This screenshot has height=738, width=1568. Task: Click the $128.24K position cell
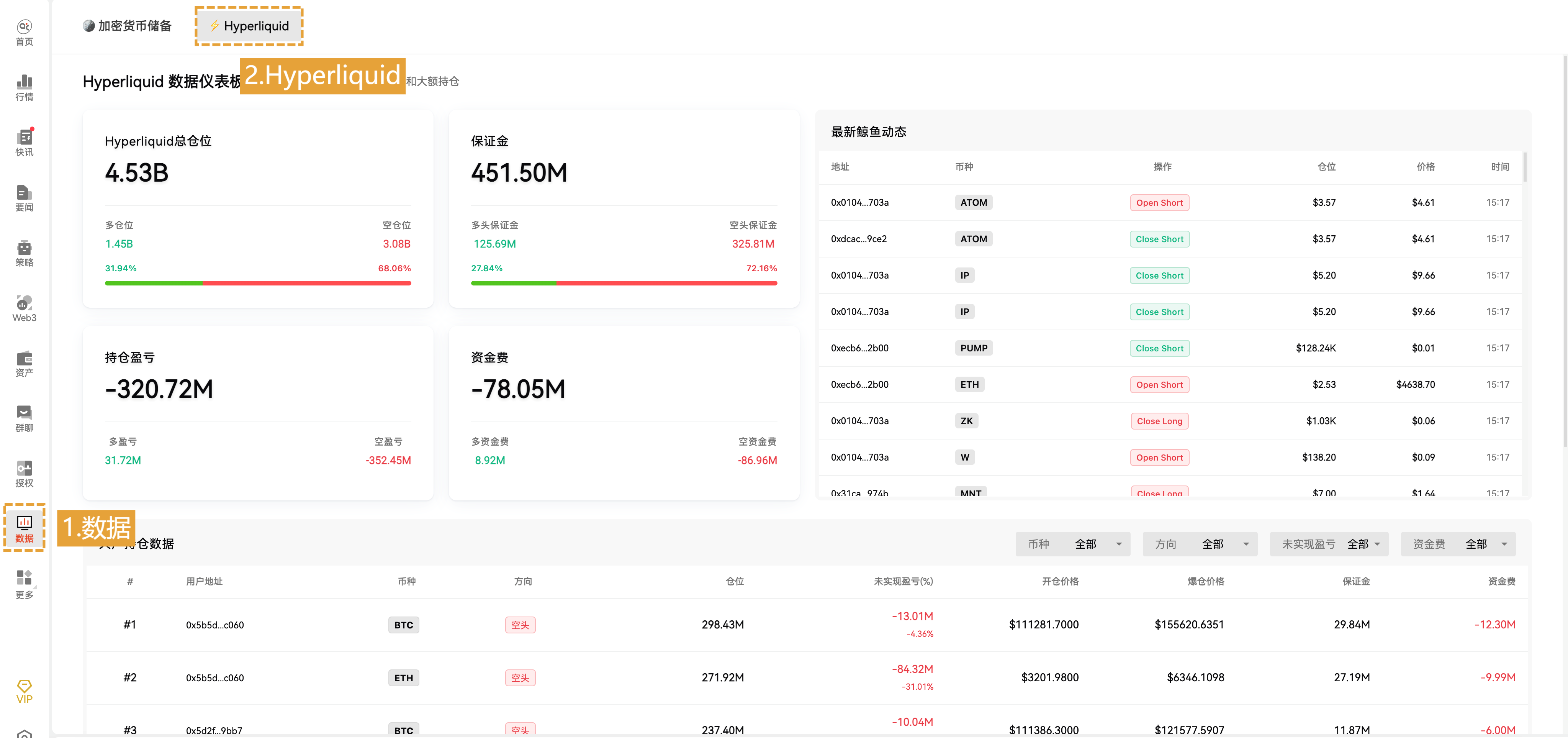pos(1315,348)
